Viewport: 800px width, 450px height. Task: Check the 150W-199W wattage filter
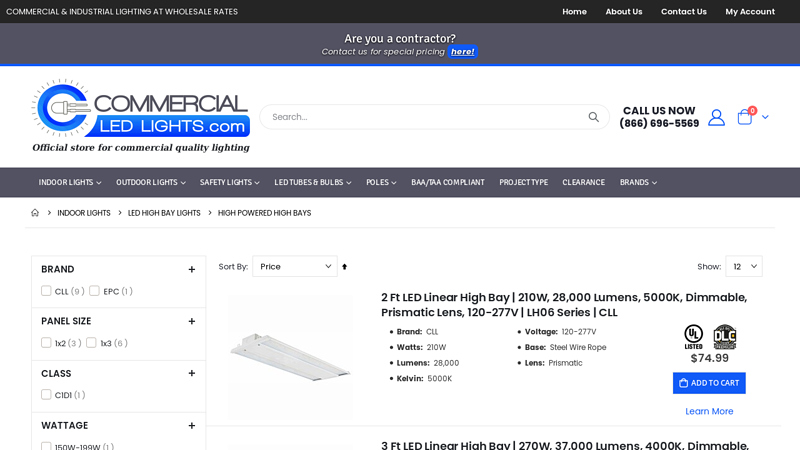46,446
